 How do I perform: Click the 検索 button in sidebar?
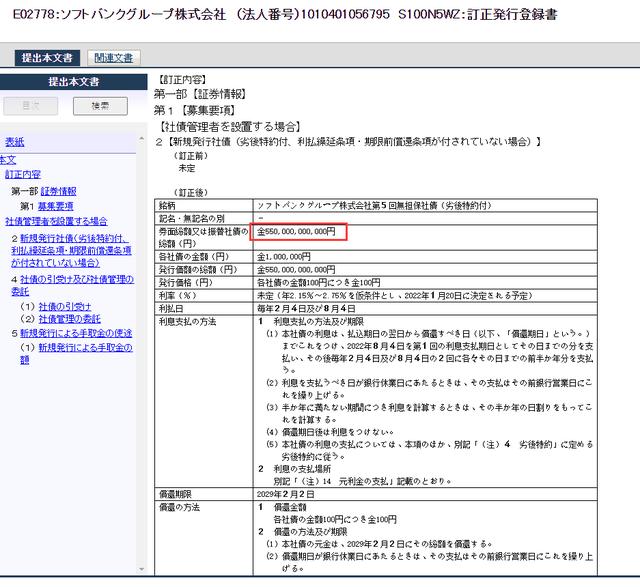[100, 106]
